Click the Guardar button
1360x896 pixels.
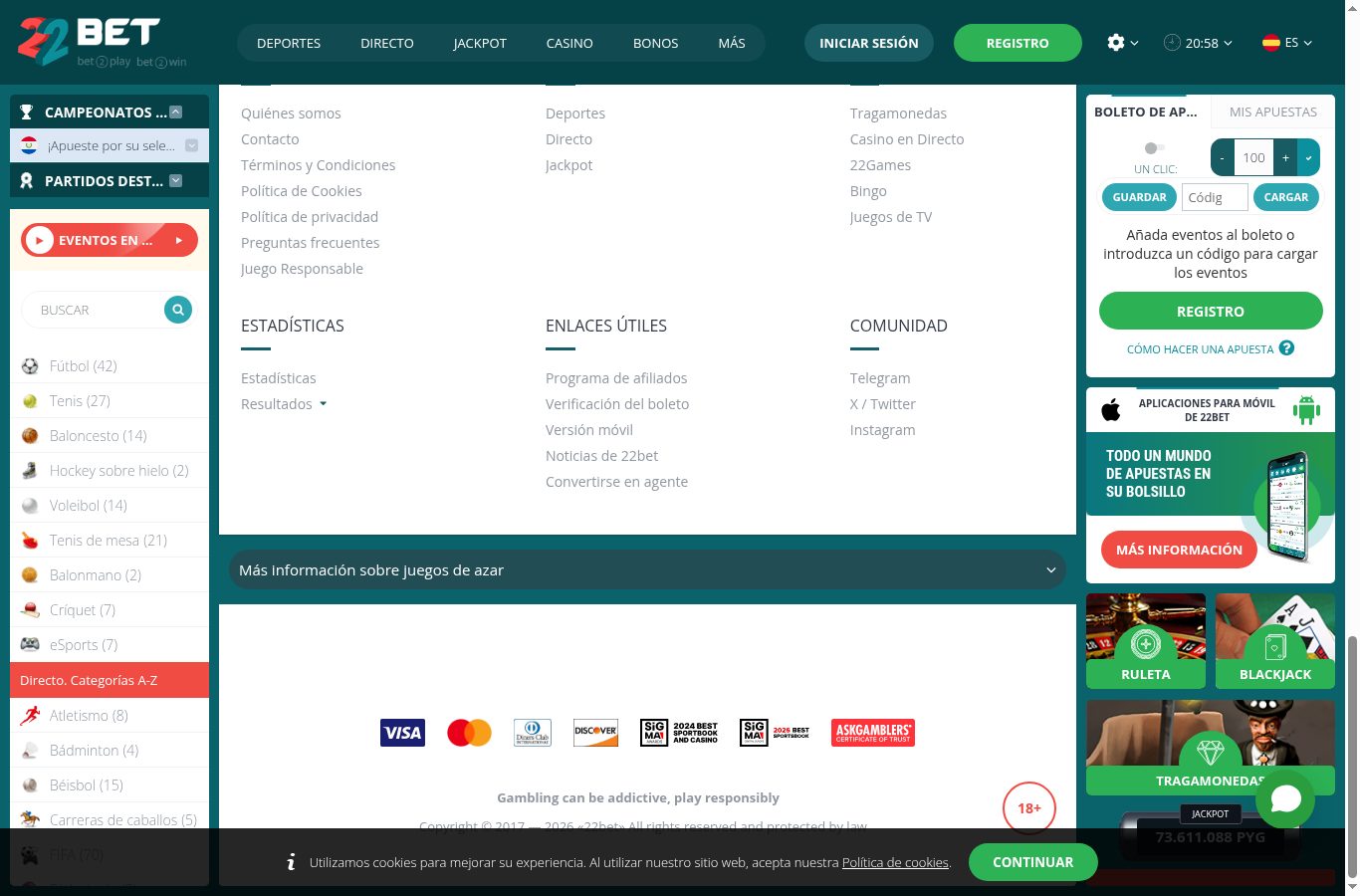[x=1139, y=197]
